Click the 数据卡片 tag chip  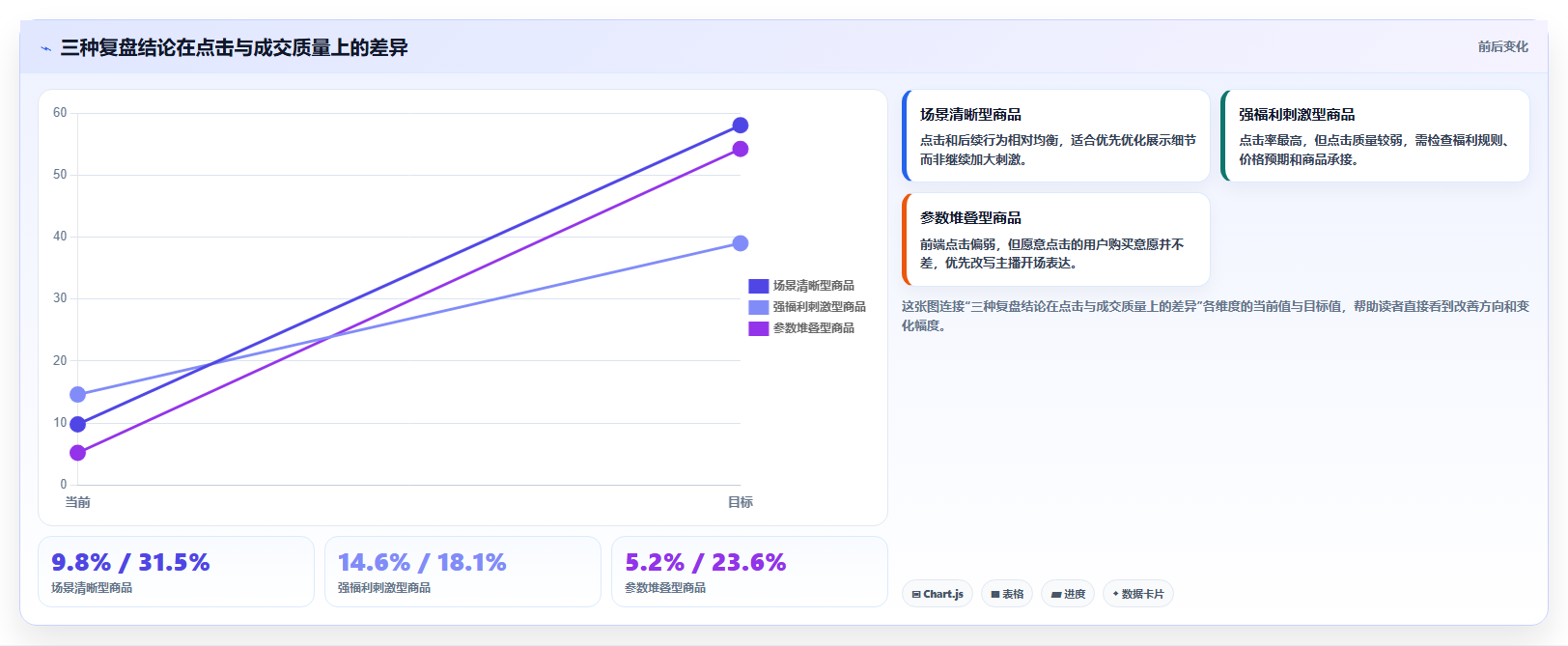pos(1138,594)
